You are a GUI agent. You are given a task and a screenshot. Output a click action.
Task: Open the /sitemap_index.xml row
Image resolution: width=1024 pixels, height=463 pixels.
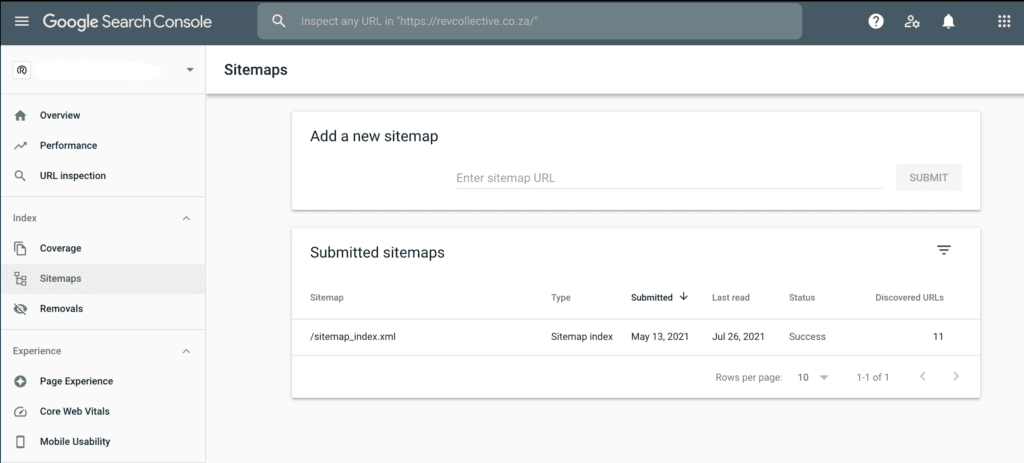click(635, 337)
